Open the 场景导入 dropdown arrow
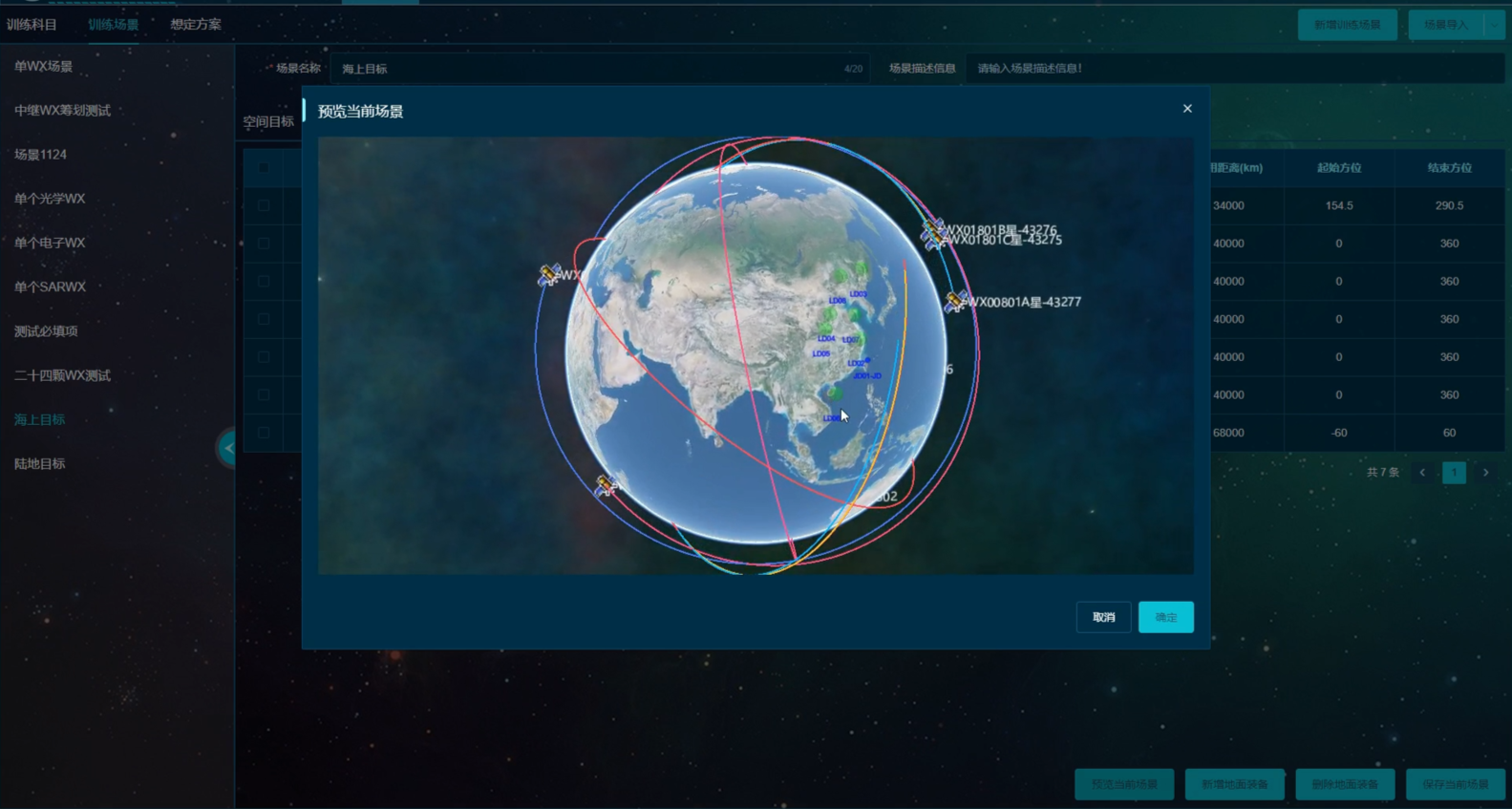The height and width of the screenshot is (809, 1512). (1493, 25)
